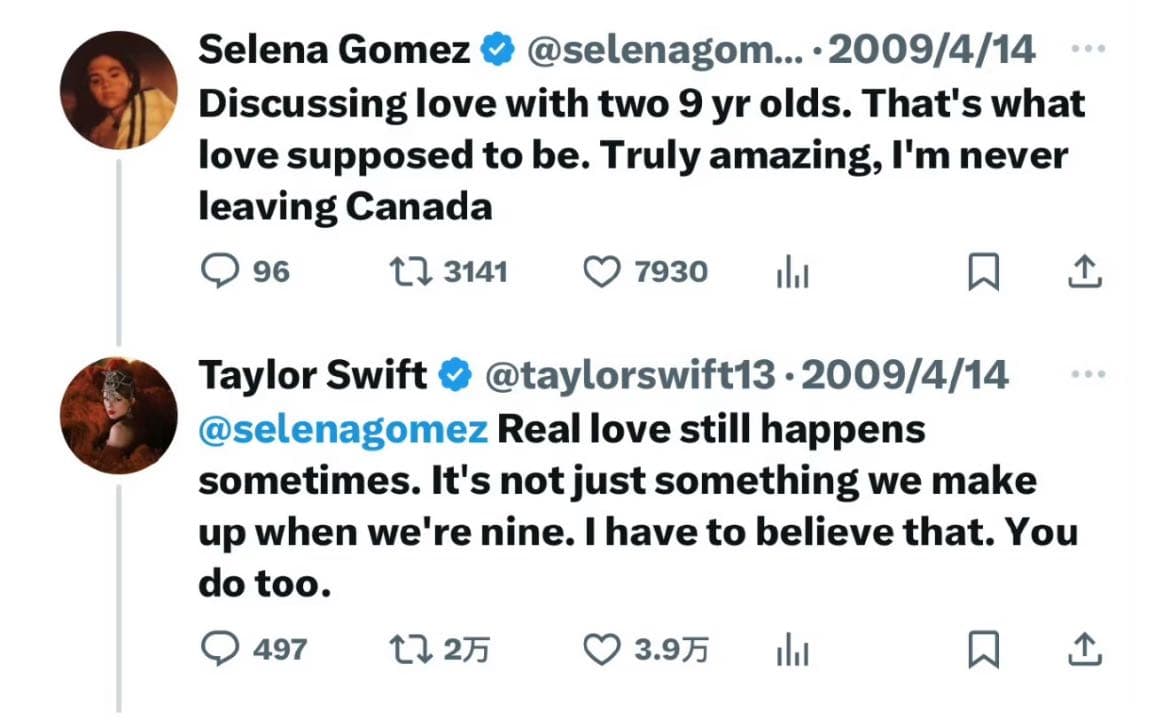
Task: Open the @selenagomez mention link
Action: coord(343,430)
